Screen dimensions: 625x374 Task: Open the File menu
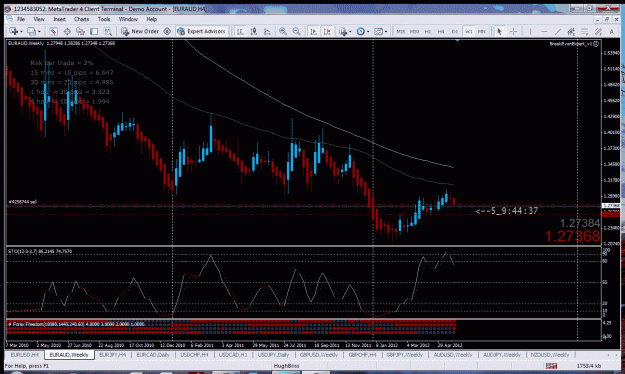[21, 19]
